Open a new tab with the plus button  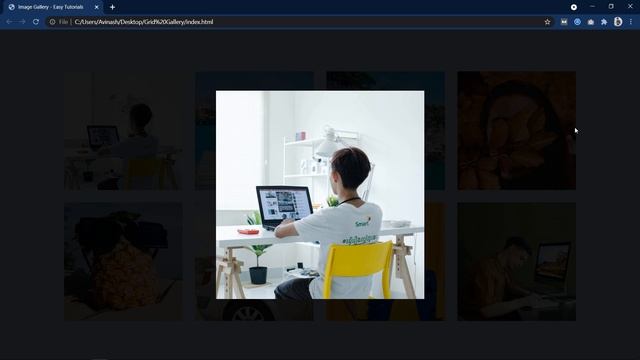(112, 7)
